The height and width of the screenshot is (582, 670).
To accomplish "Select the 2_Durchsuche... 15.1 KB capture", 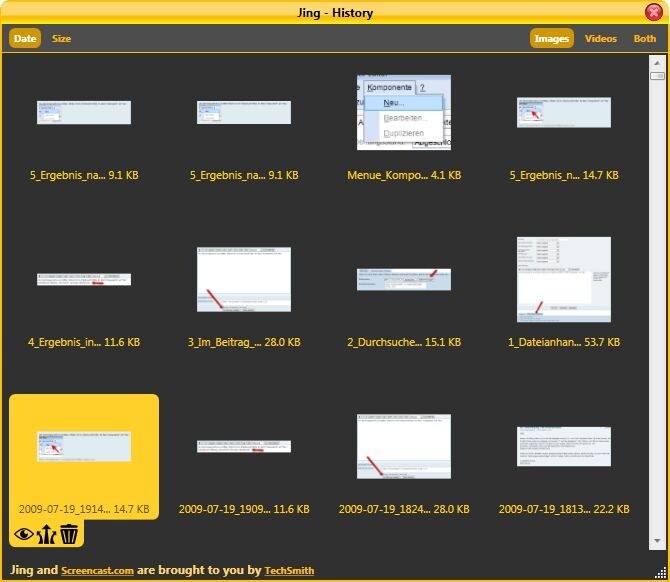I will 404,280.
